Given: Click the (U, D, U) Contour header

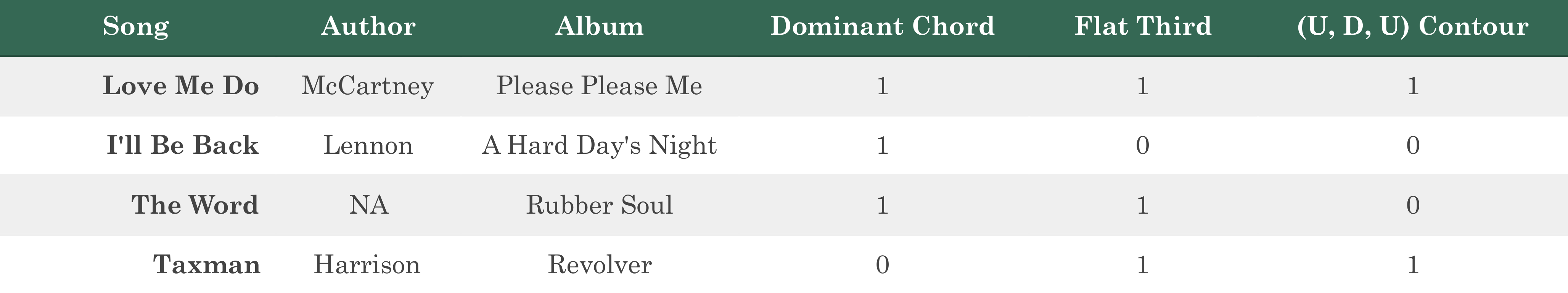Looking at the screenshot, I should point(1413,27).
